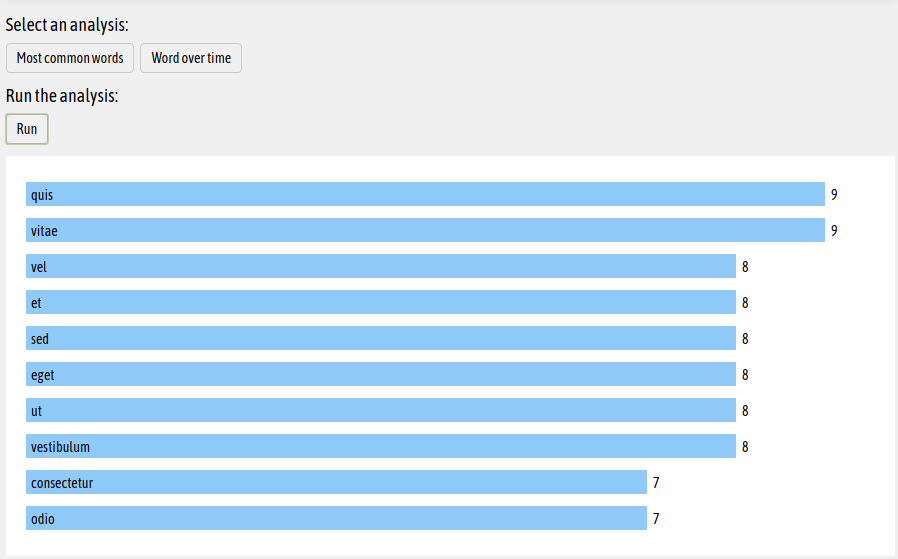Click the vel bar in chart
Viewport: 898px width, 559px height.
[x=381, y=266]
